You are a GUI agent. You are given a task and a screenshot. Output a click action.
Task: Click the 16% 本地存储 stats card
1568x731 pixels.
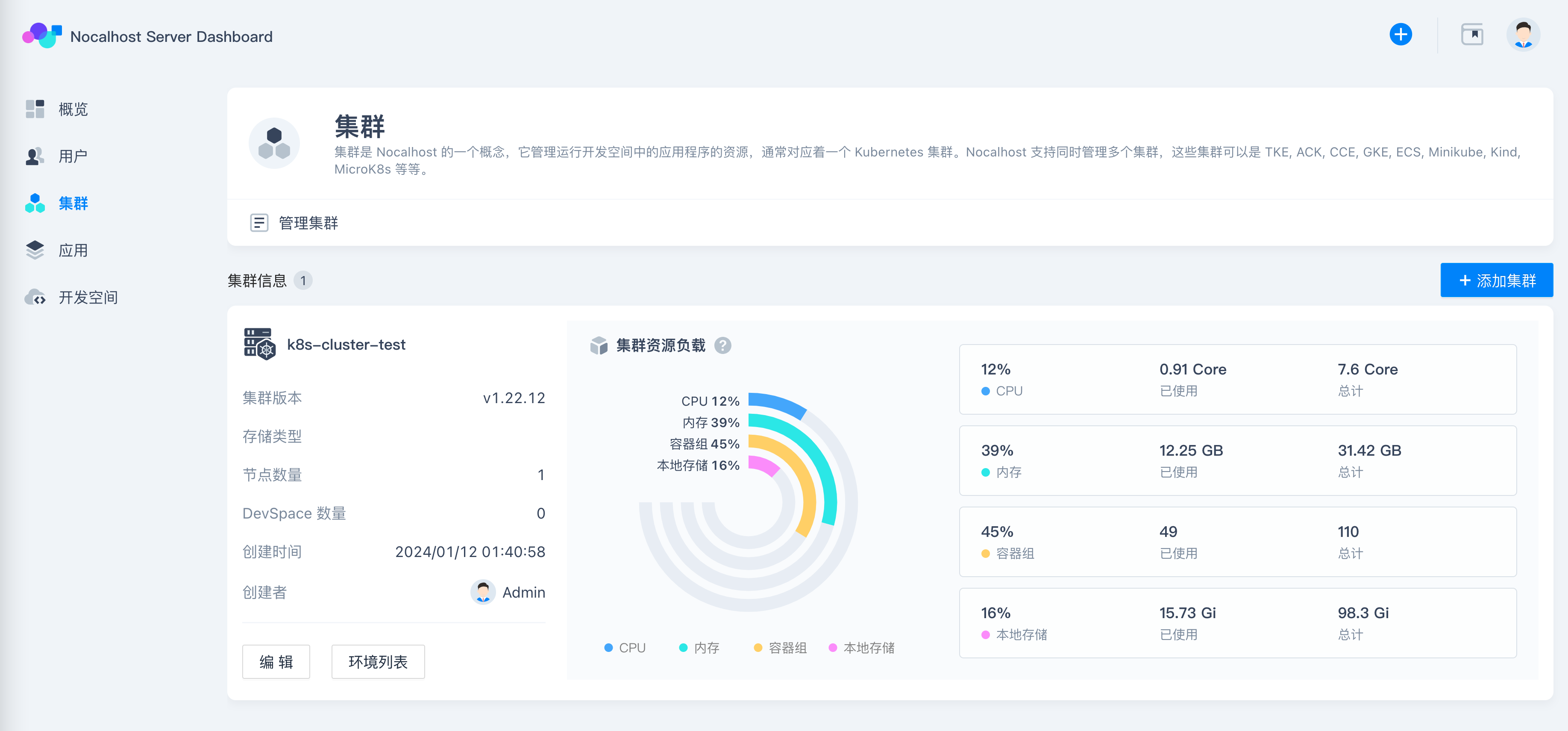tap(1237, 622)
